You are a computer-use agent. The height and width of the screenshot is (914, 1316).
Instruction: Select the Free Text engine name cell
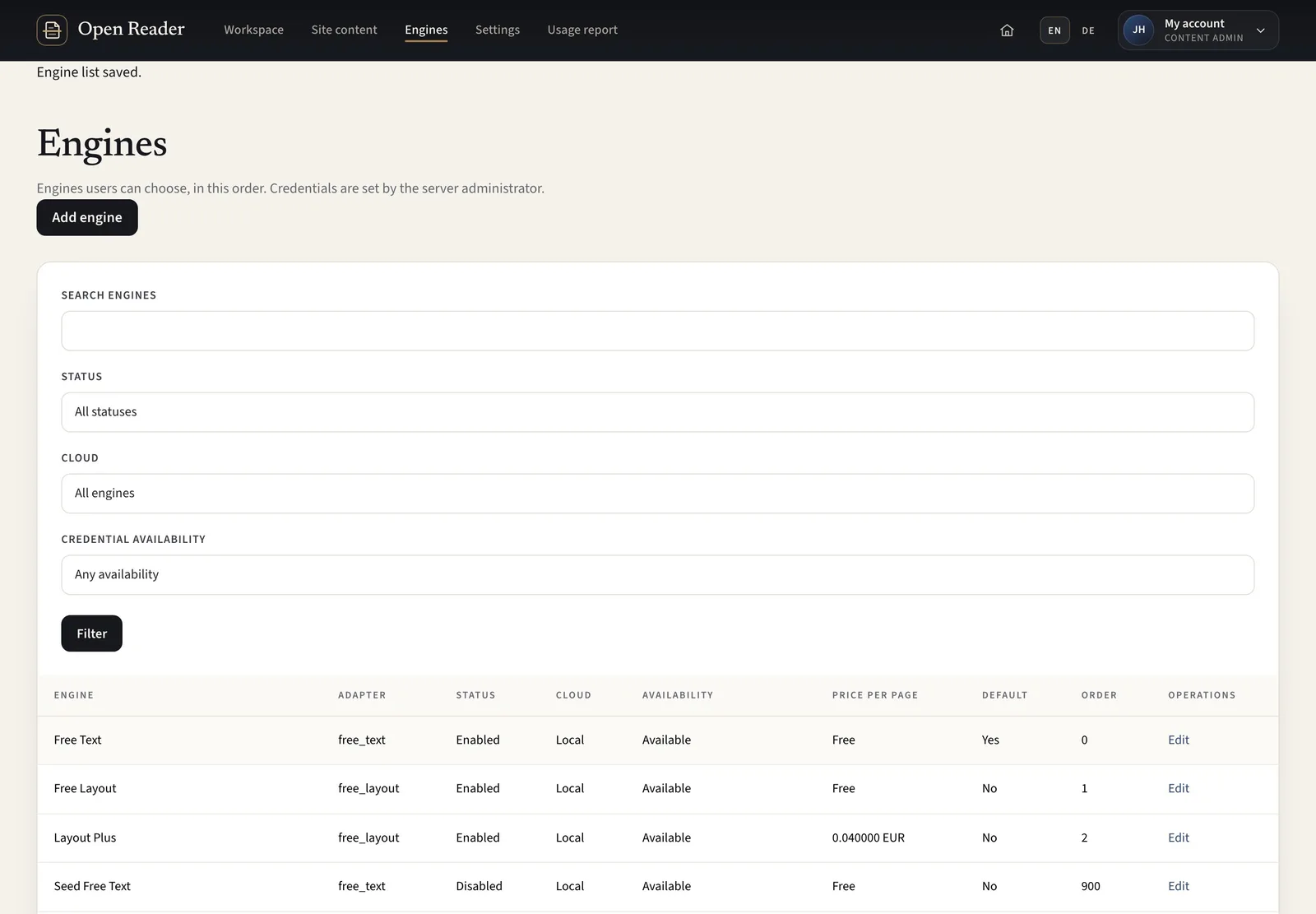(x=78, y=740)
